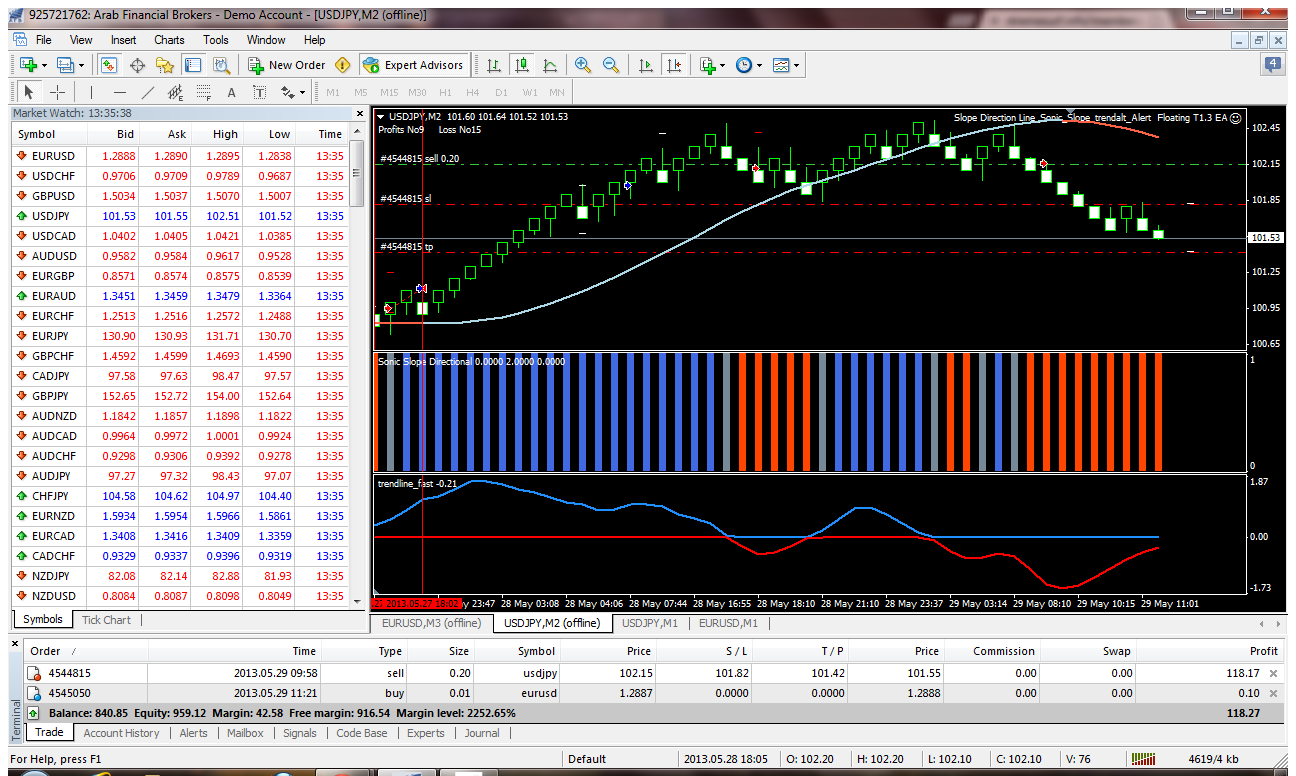Toggle the Market Watch window button

(x=109, y=65)
